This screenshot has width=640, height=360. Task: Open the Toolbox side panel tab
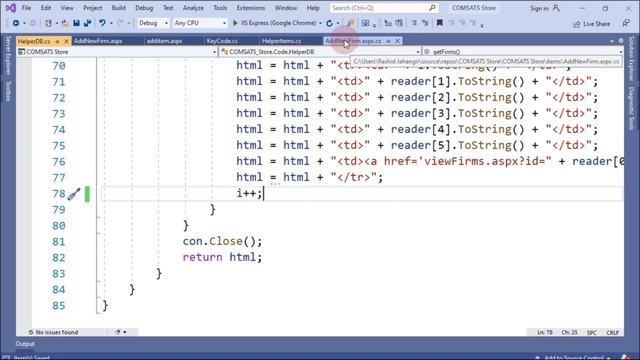pos(8,91)
